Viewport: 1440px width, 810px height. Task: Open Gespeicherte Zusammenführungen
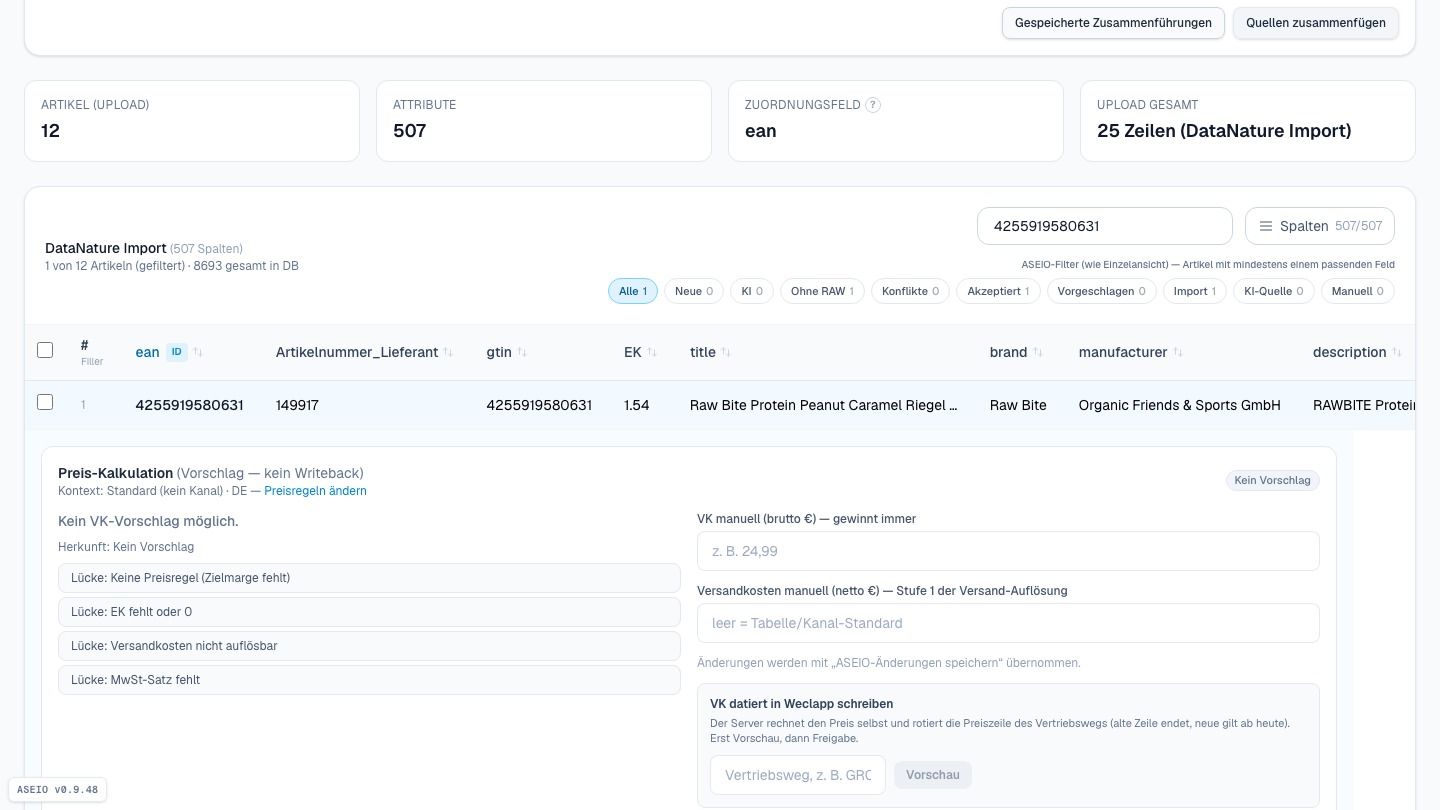[1113, 23]
